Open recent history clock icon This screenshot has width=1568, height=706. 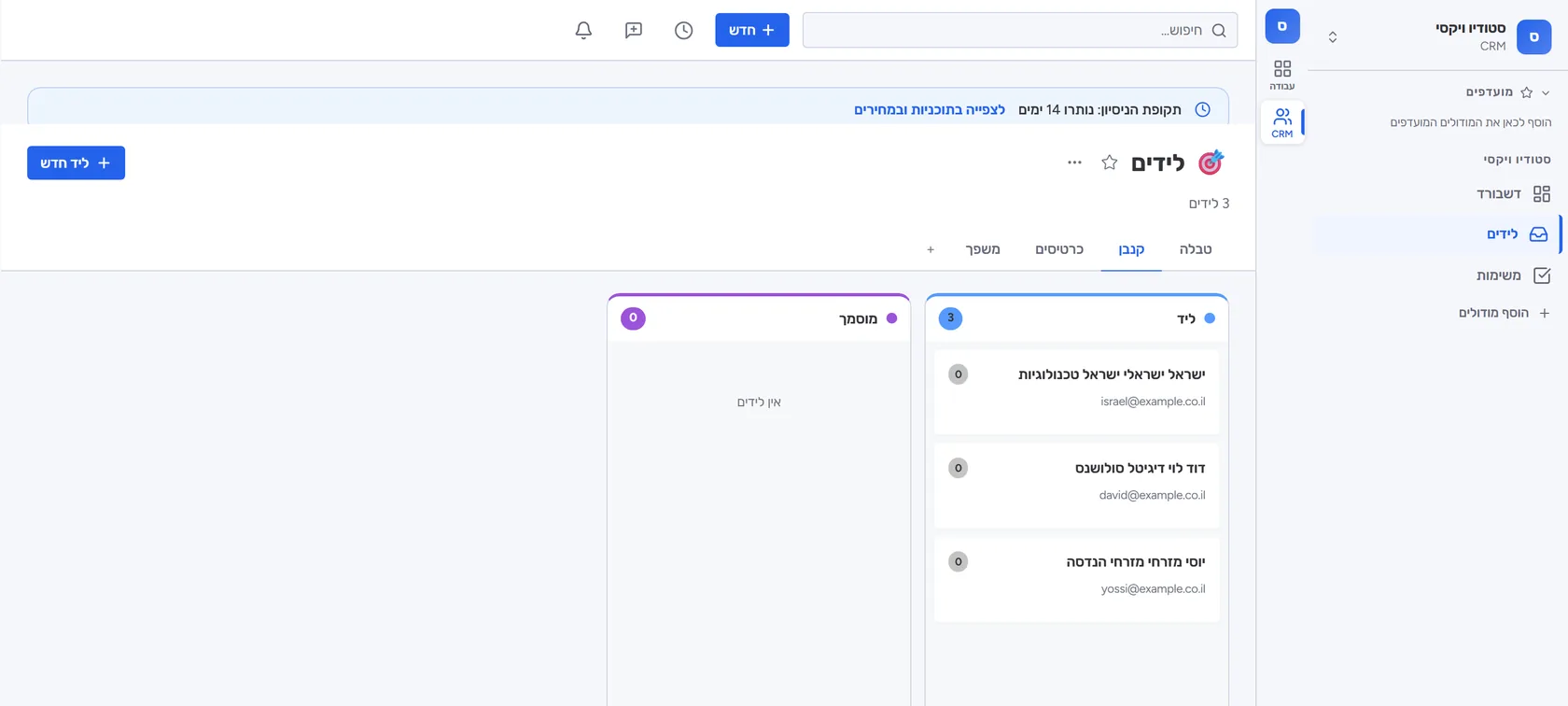[x=684, y=30]
